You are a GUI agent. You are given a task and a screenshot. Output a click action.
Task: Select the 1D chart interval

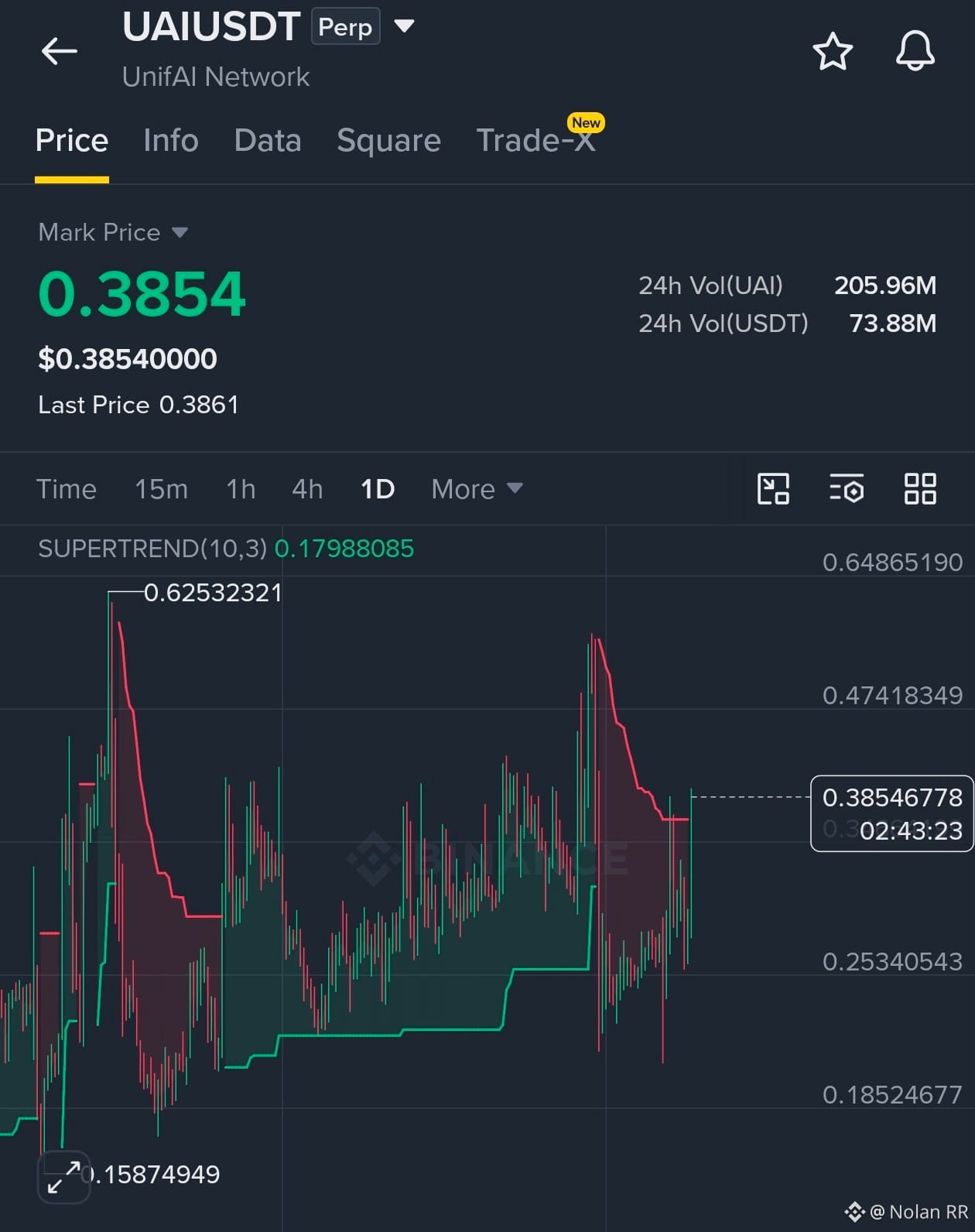pos(378,489)
